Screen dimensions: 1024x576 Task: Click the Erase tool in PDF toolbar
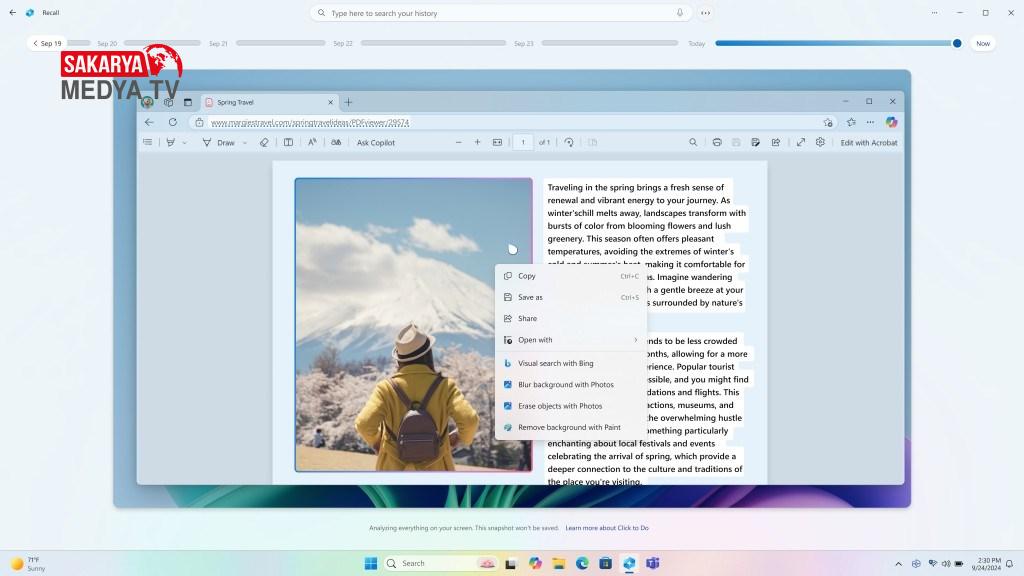pos(264,143)
